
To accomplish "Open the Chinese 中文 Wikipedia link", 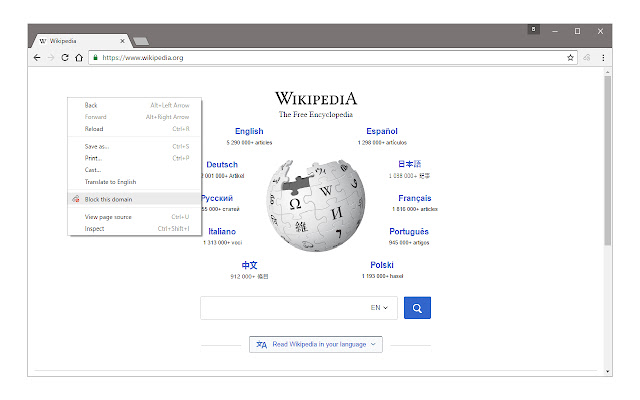I will click(249, 265).
